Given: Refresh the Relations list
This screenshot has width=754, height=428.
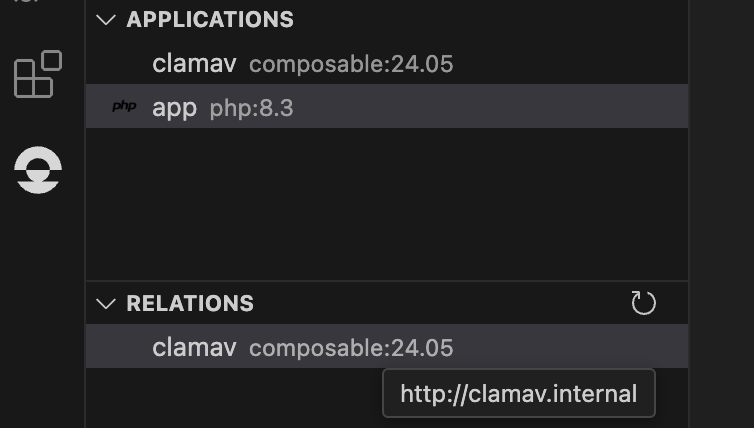Looking at the screenshot, I should pyautogui.click(x=643, y=303).
